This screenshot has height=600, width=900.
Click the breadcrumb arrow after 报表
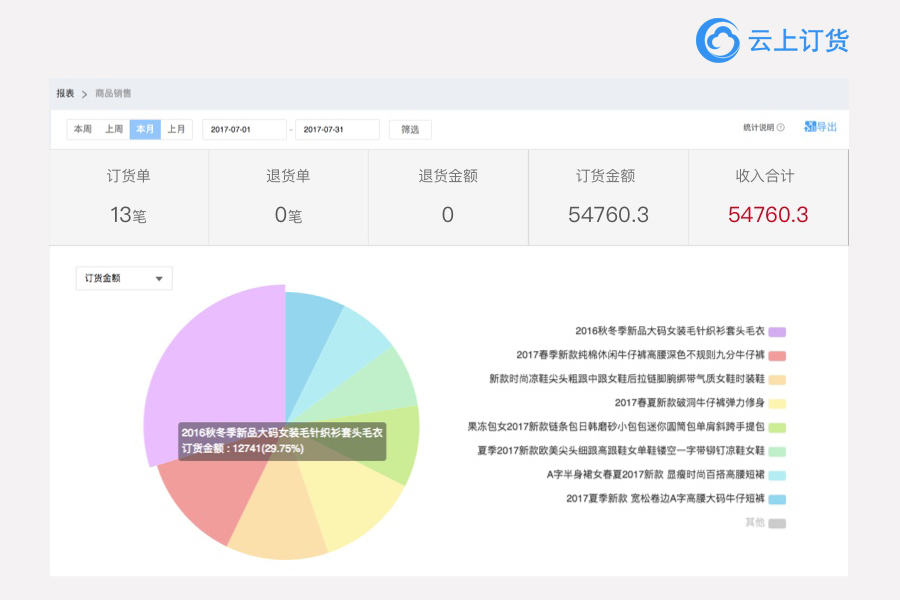coord(84,94)
